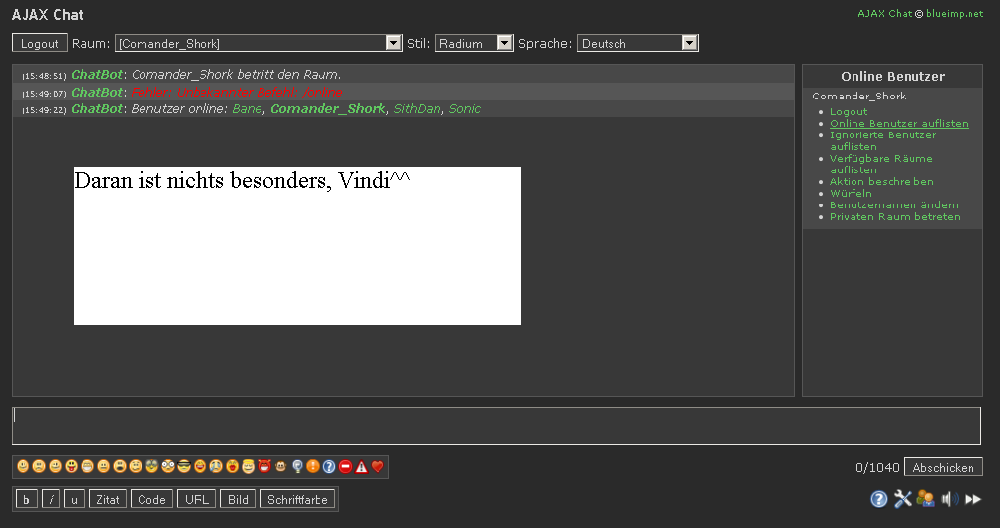Insert the orange exclamation mark emoticon
This screenshot has width=1000, height=528.
click(313, 467)
